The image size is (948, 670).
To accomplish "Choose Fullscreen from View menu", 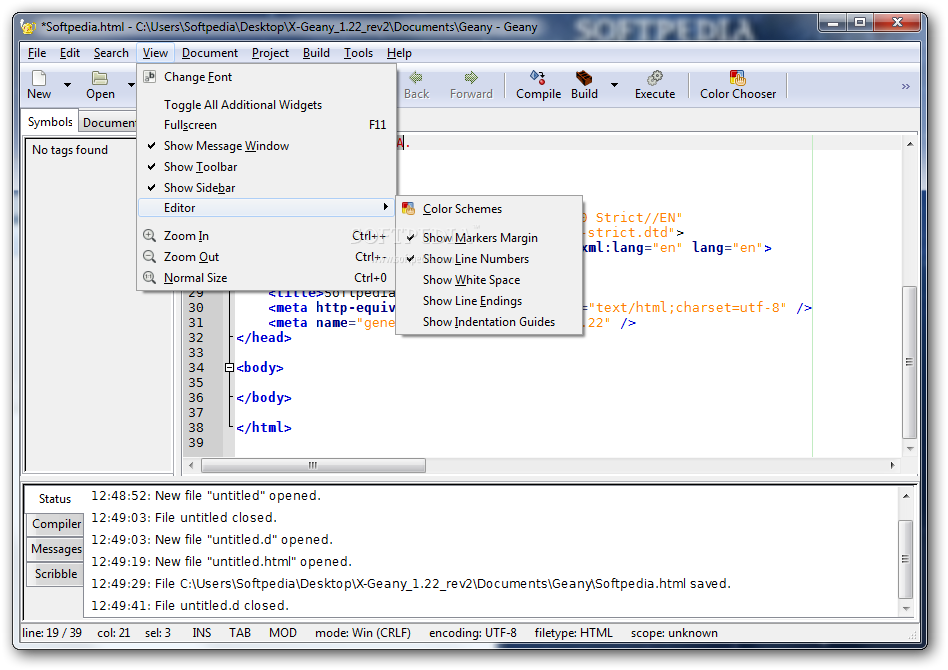I will [267, 125].
